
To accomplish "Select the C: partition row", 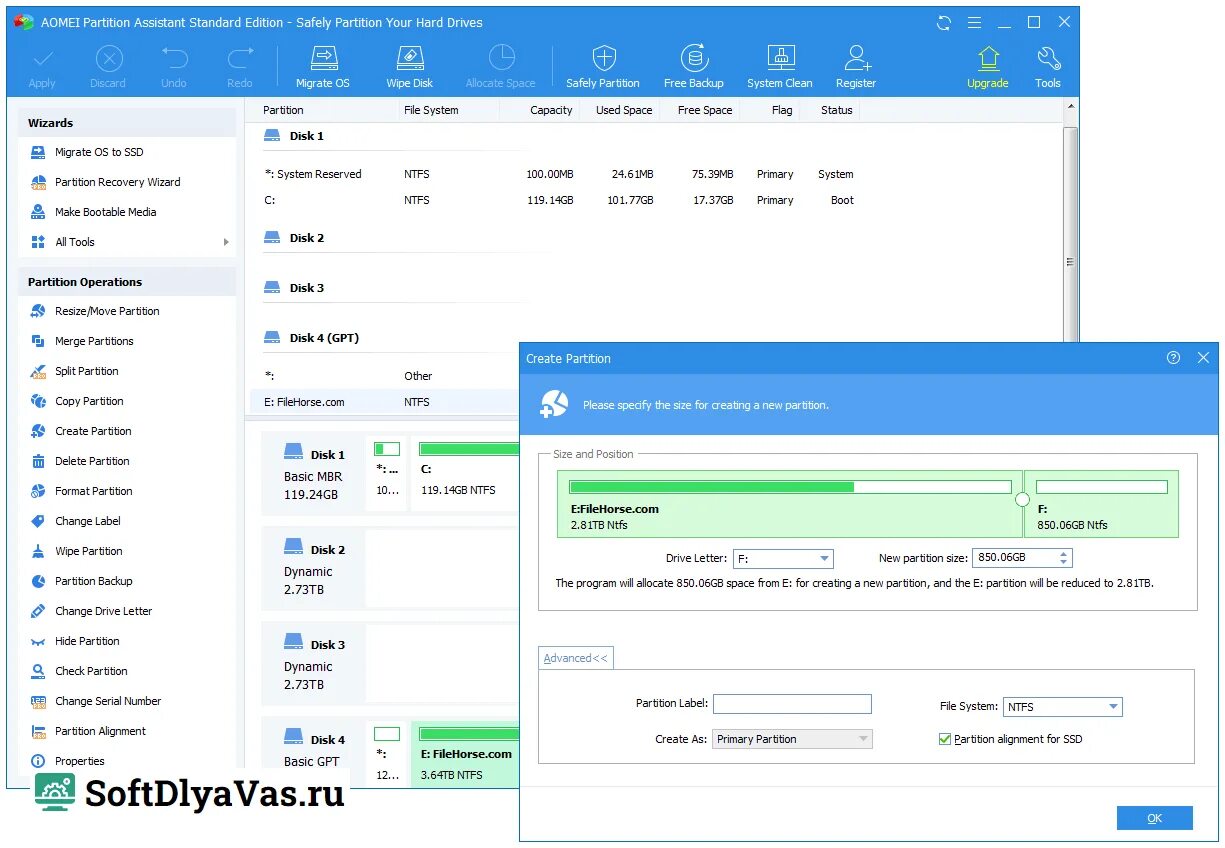I will coord(654,200).
